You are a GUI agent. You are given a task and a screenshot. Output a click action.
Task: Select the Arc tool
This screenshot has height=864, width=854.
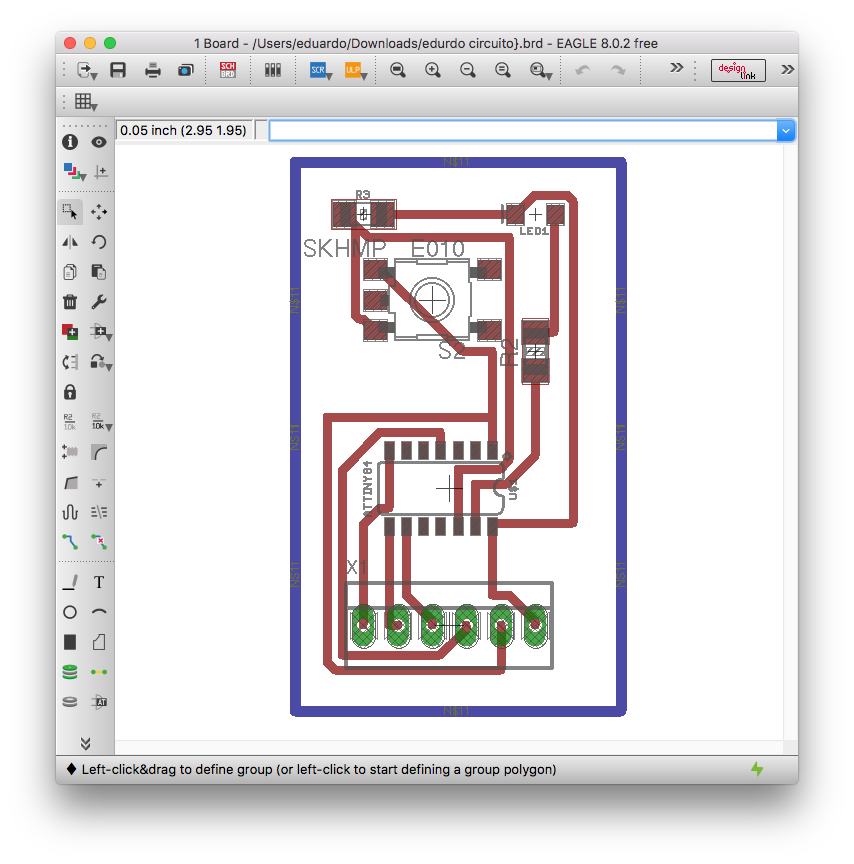click(99, 612)
